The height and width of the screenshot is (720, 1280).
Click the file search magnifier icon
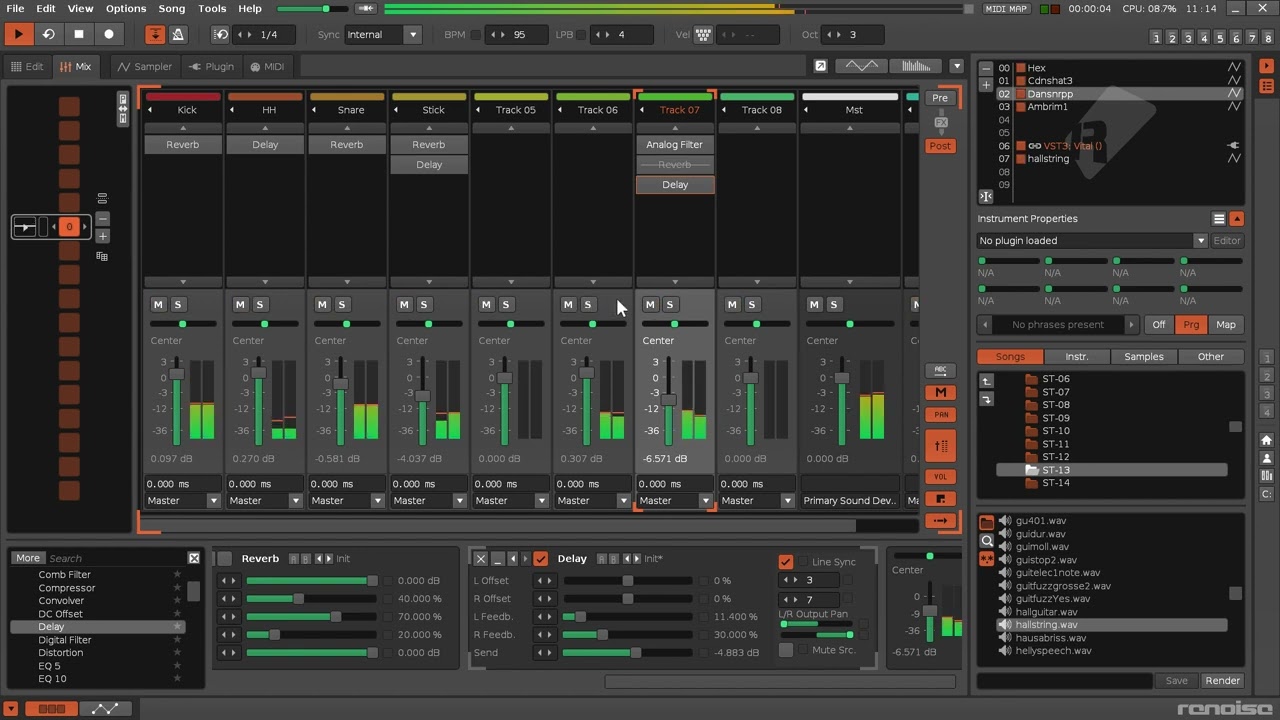987,541
